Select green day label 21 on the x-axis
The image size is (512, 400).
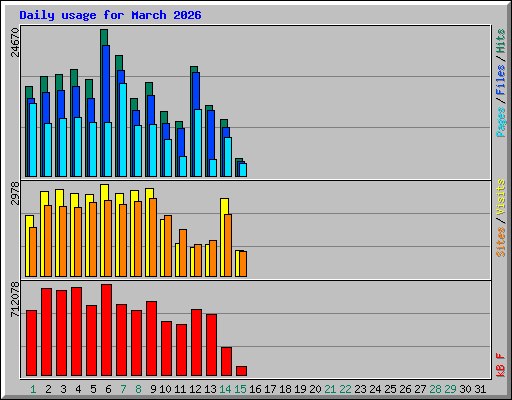click(x=330, y=389)
